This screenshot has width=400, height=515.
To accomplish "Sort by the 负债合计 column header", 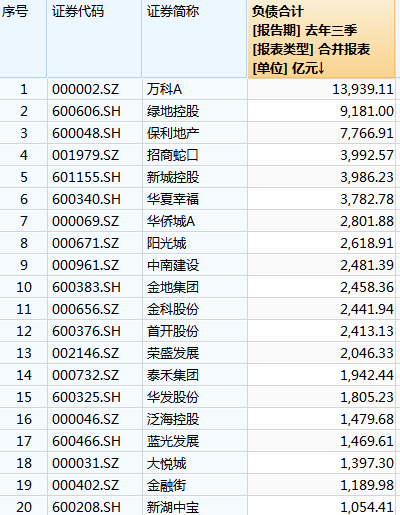I will point(321,39).
